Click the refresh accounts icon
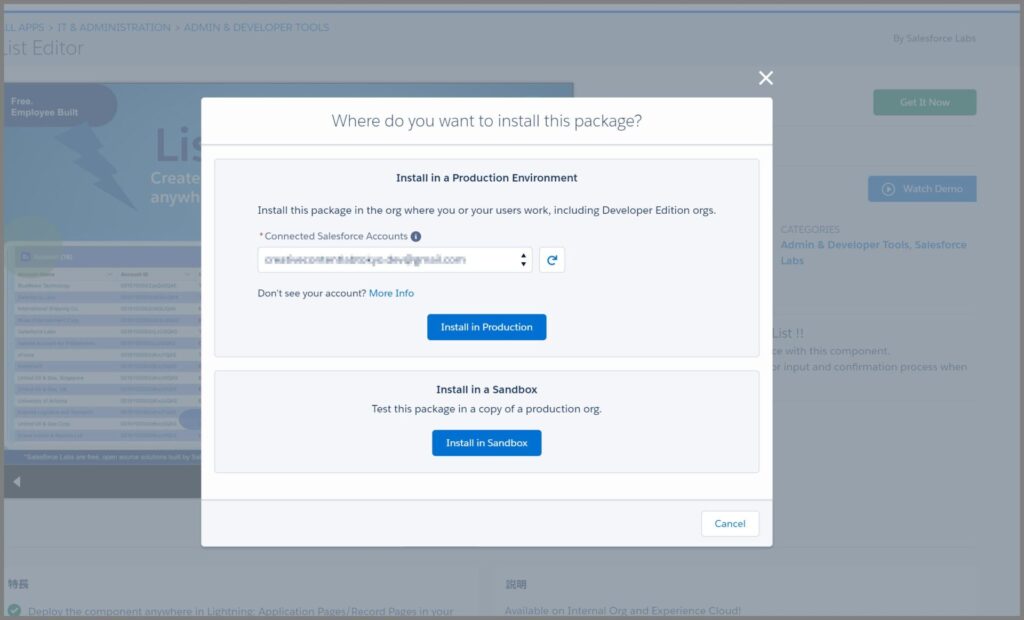The image size is (1024, 620). click(x=552, y=258)
